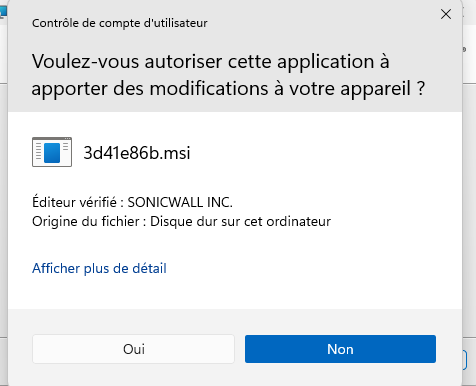This screenshot has height=386, width=476.
Task: Click the Origine du fichier label
Action: point(86,221)
